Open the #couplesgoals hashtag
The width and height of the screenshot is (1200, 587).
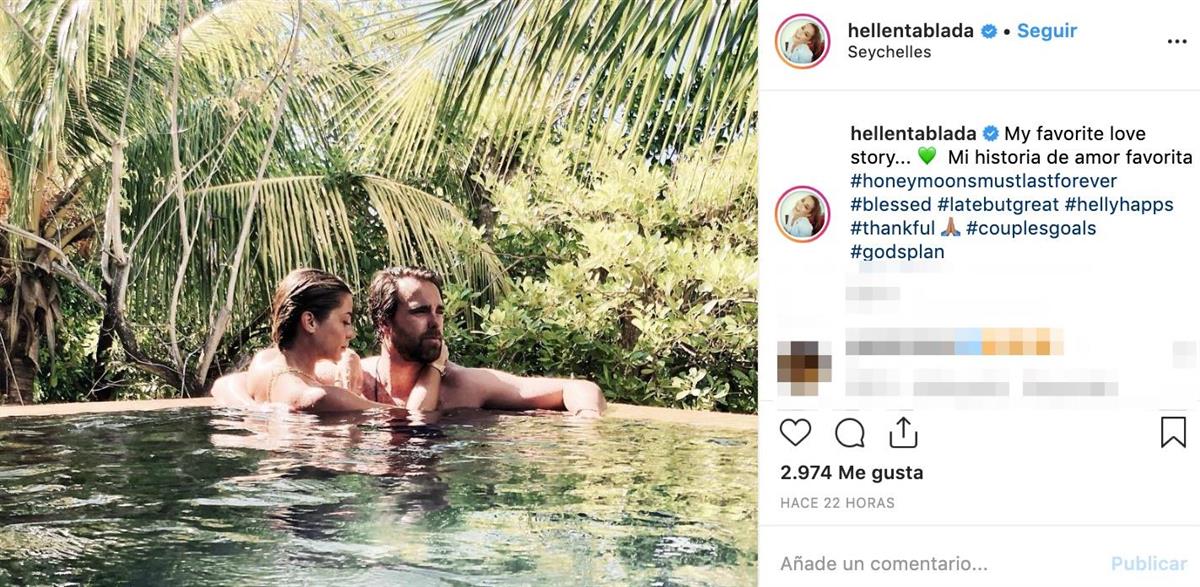click(1031, 228)
